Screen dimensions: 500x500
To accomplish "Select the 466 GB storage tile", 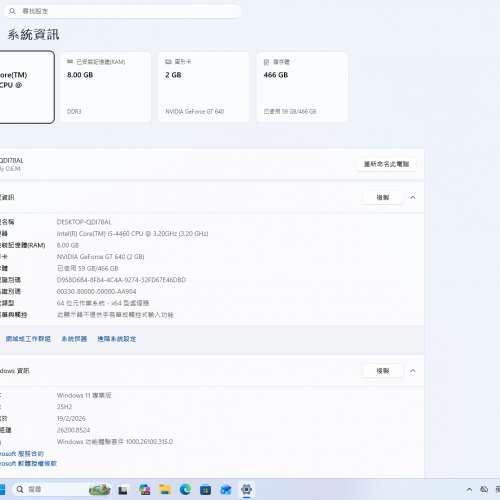I will coord(302,87).
